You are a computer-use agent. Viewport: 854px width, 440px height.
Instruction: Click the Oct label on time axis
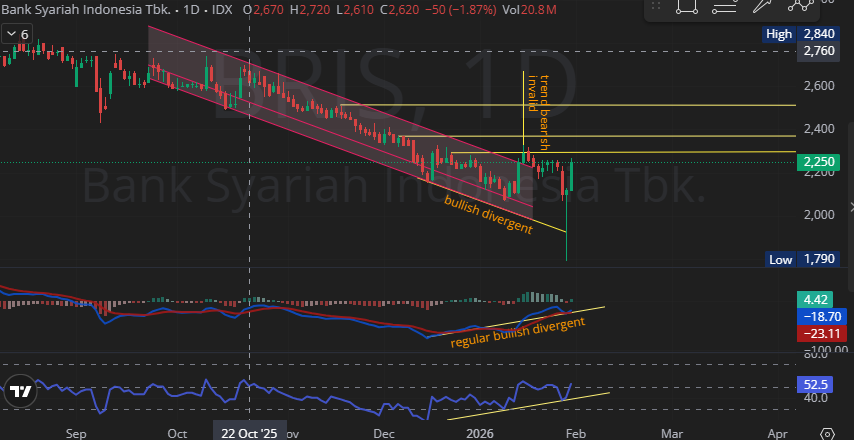pyautogui.click(x=178, y=433)
